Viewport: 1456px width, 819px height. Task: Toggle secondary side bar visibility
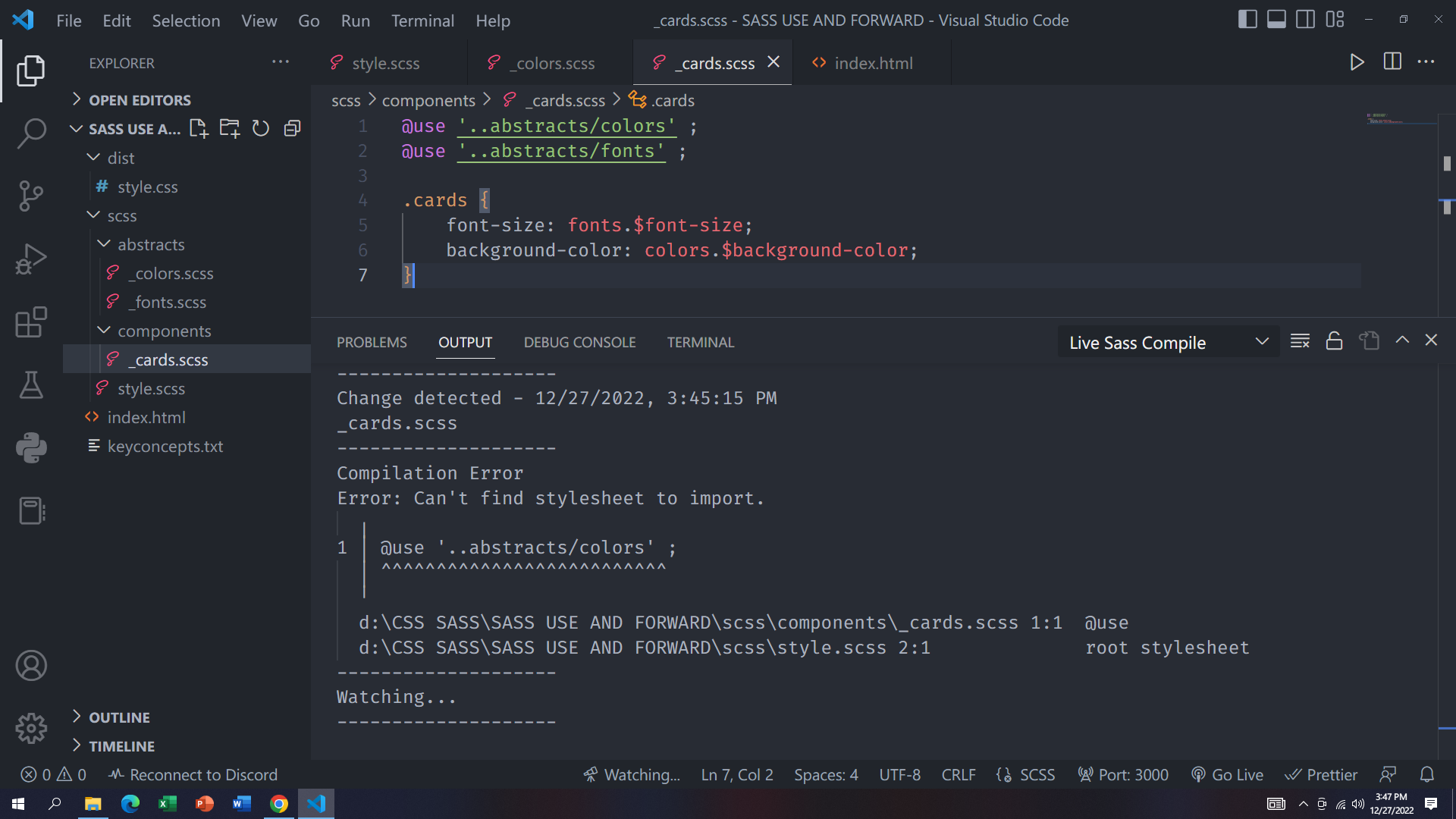coord(1305,20)
